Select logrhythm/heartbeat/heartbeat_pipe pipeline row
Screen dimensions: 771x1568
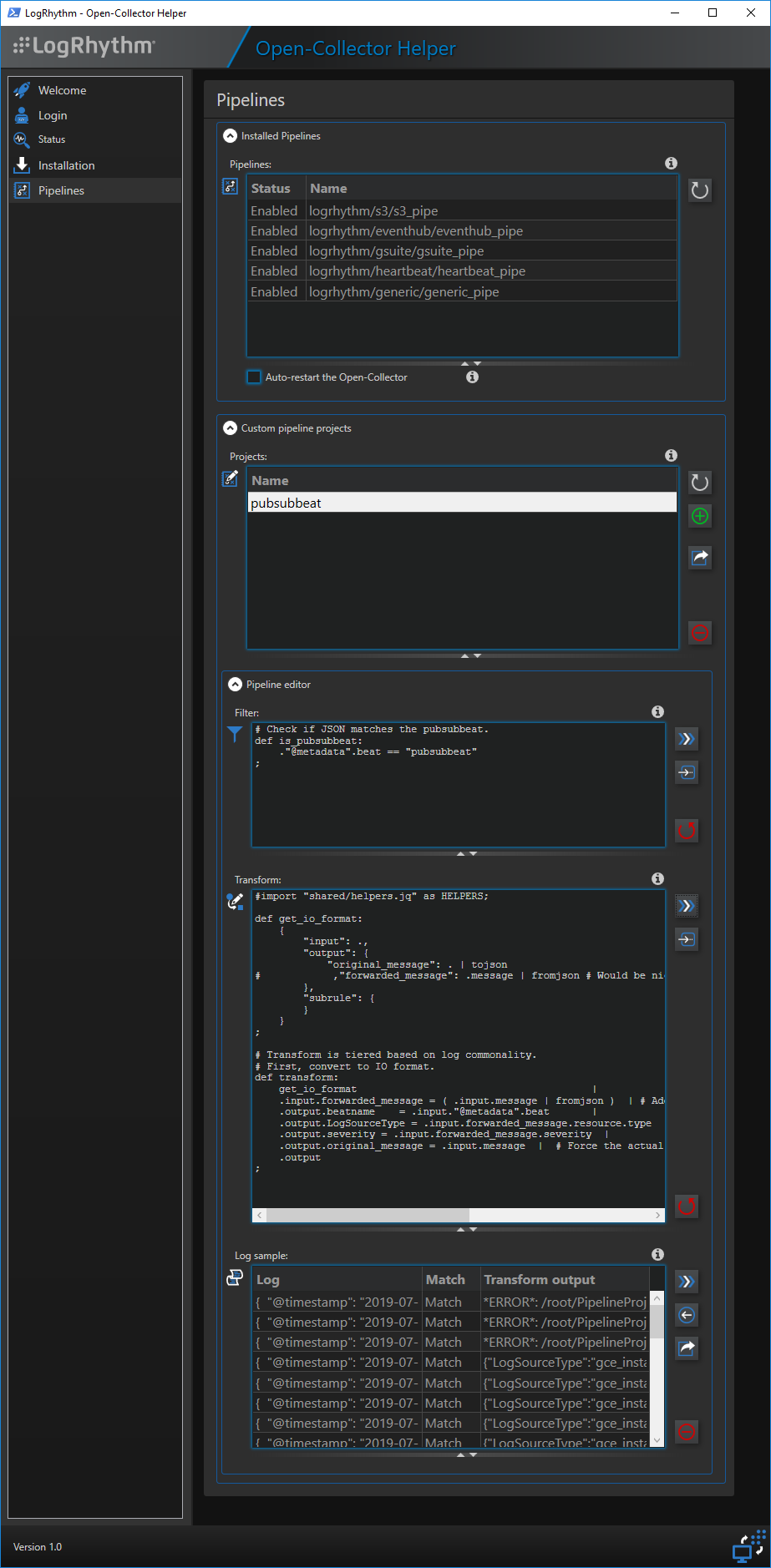click(462, 271)
